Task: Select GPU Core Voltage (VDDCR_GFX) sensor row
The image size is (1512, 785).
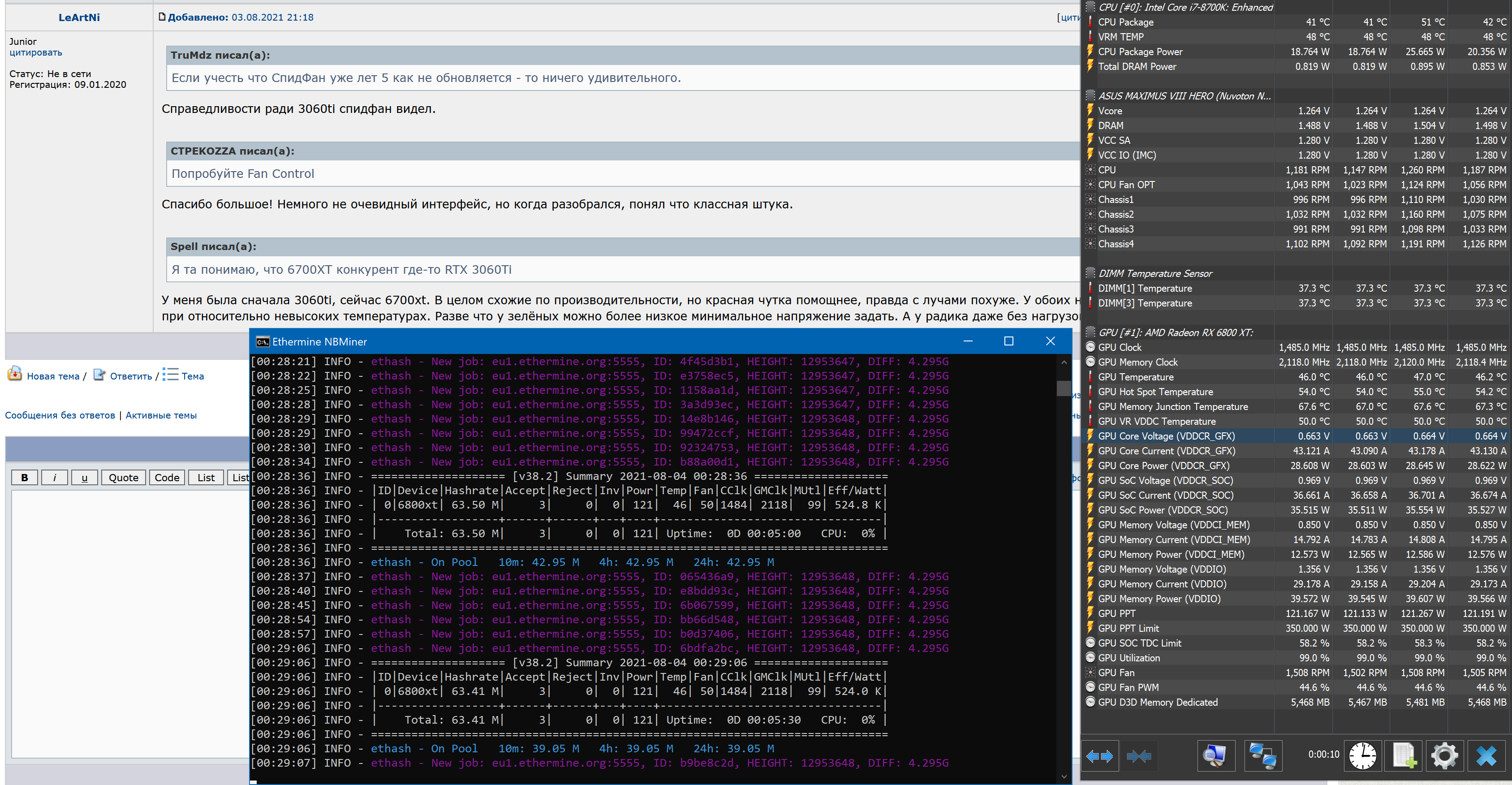Action: (x=1166, y=436)
